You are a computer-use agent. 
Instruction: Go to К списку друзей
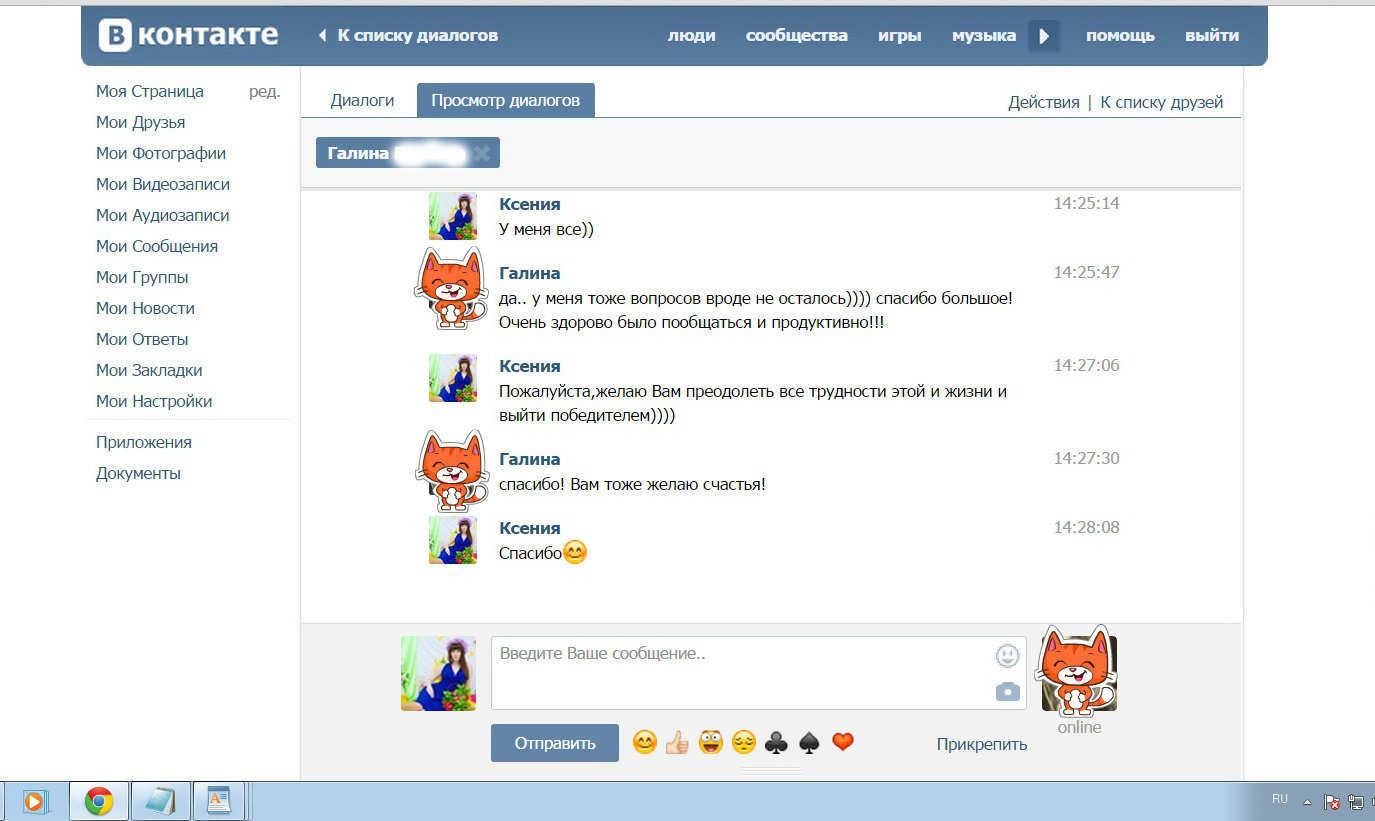tap(1162, 102)
